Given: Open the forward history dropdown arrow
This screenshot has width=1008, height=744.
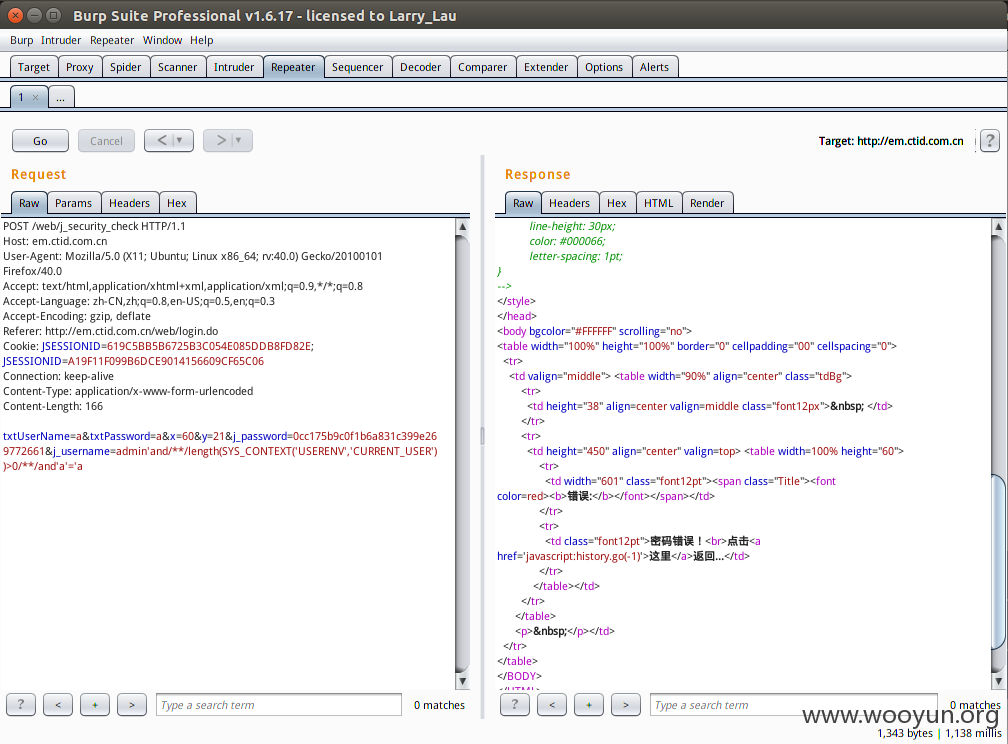Looking at the screenshot, I should coord(238,140).
